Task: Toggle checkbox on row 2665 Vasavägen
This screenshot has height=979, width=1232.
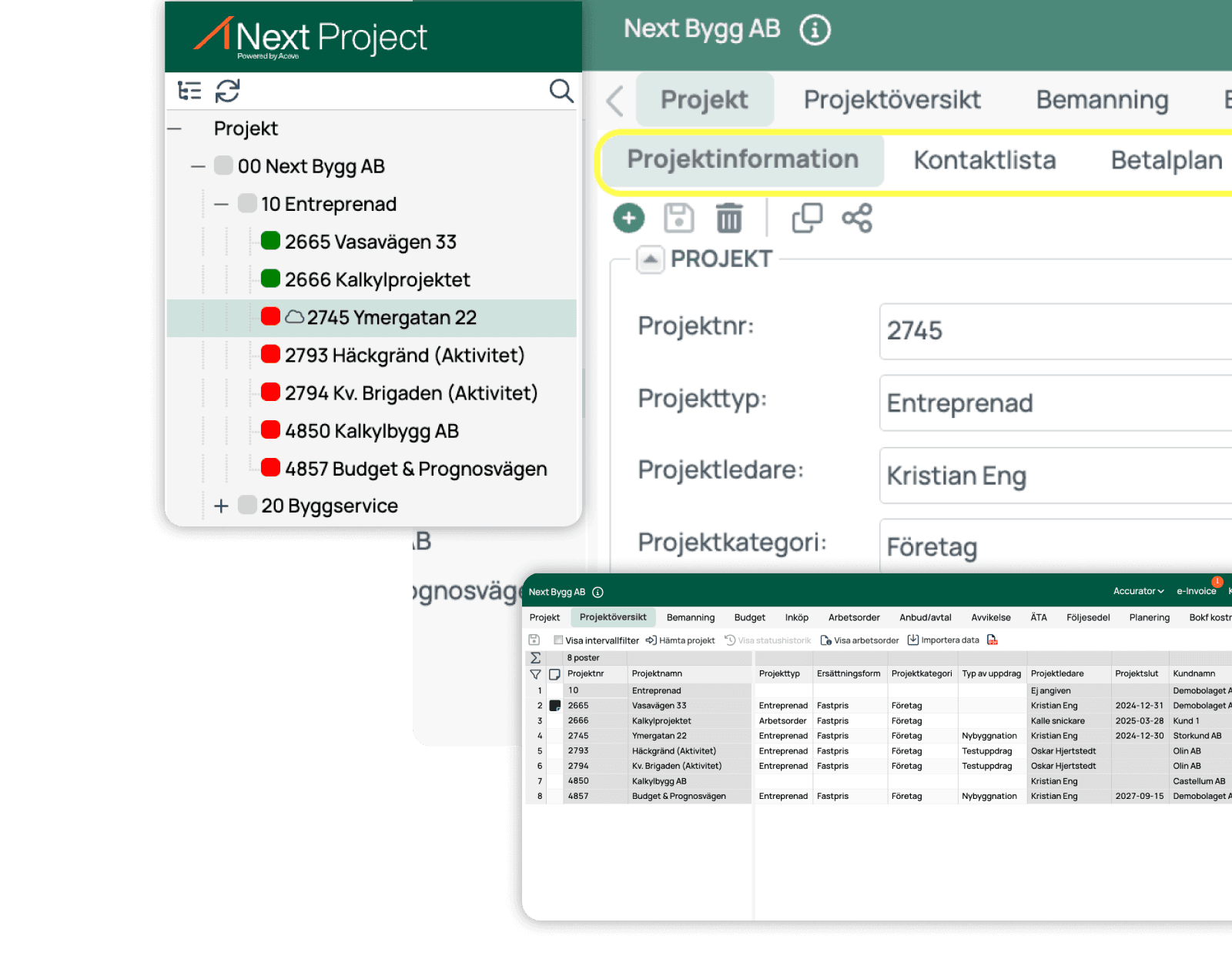Action: point(554,706)
